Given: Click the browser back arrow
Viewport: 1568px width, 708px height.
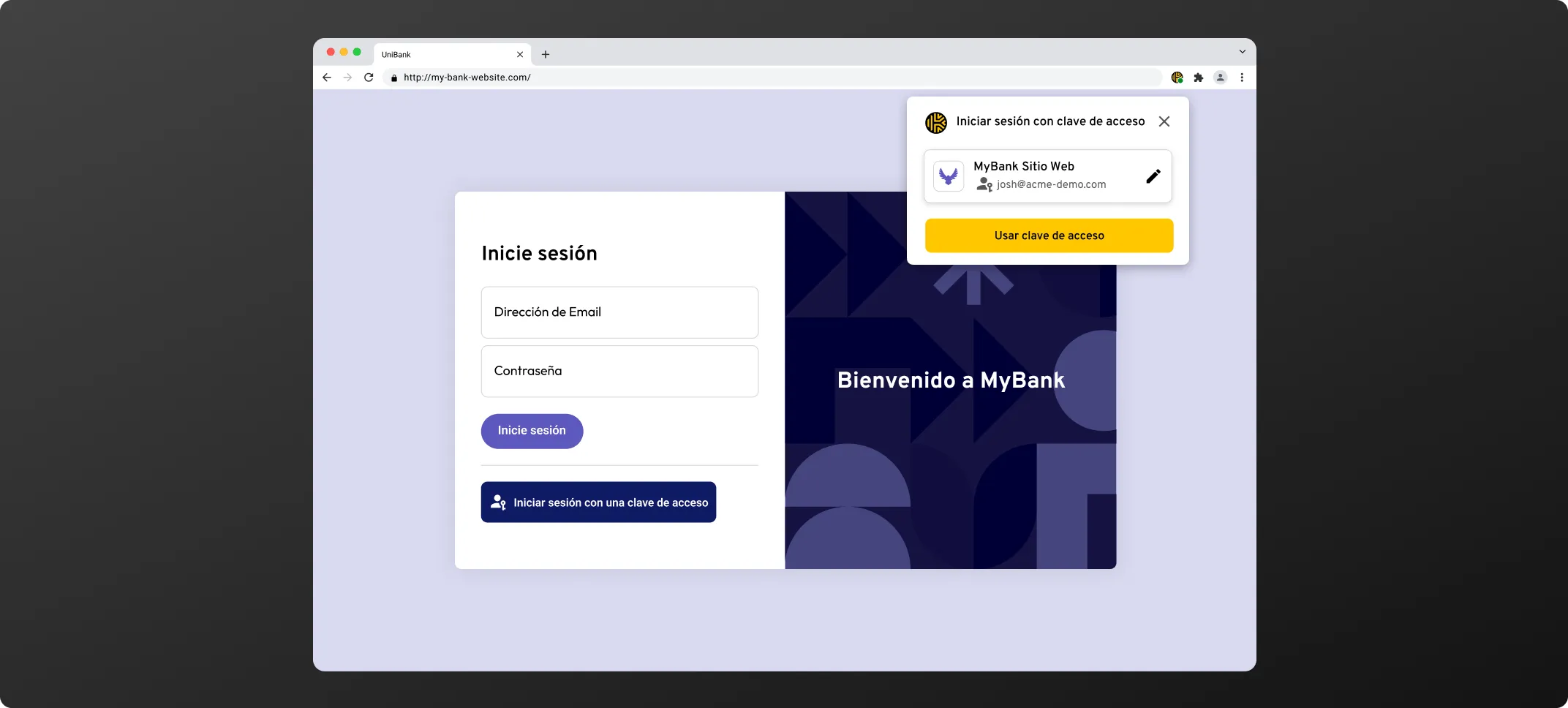Looking at the screenshot, I should [x=327, y=78].
